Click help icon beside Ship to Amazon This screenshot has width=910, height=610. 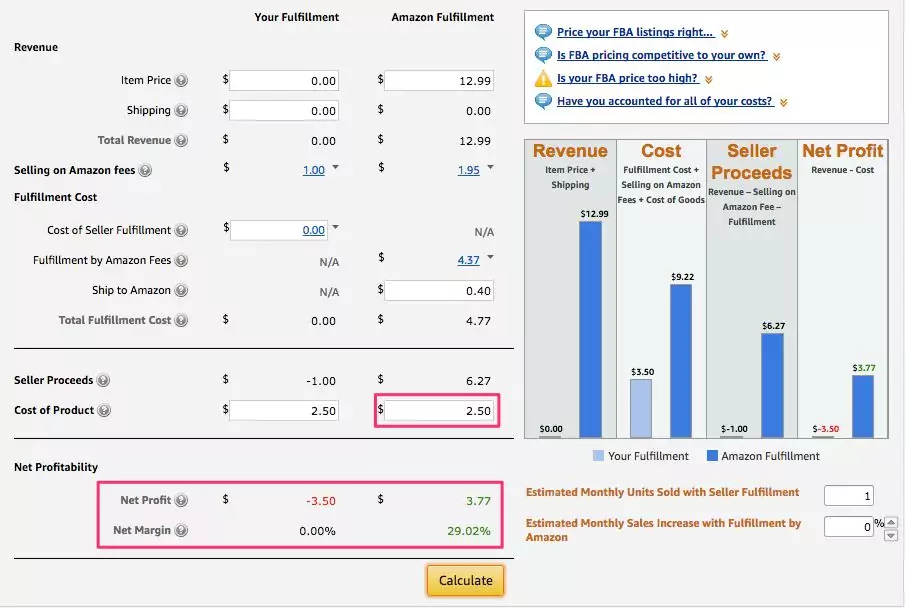[181, 291]
